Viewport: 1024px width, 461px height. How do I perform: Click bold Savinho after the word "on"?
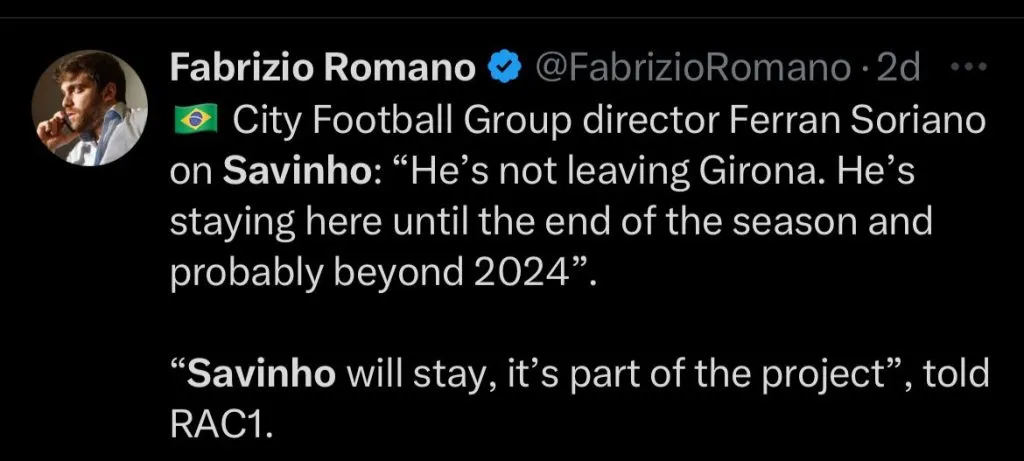288,173
